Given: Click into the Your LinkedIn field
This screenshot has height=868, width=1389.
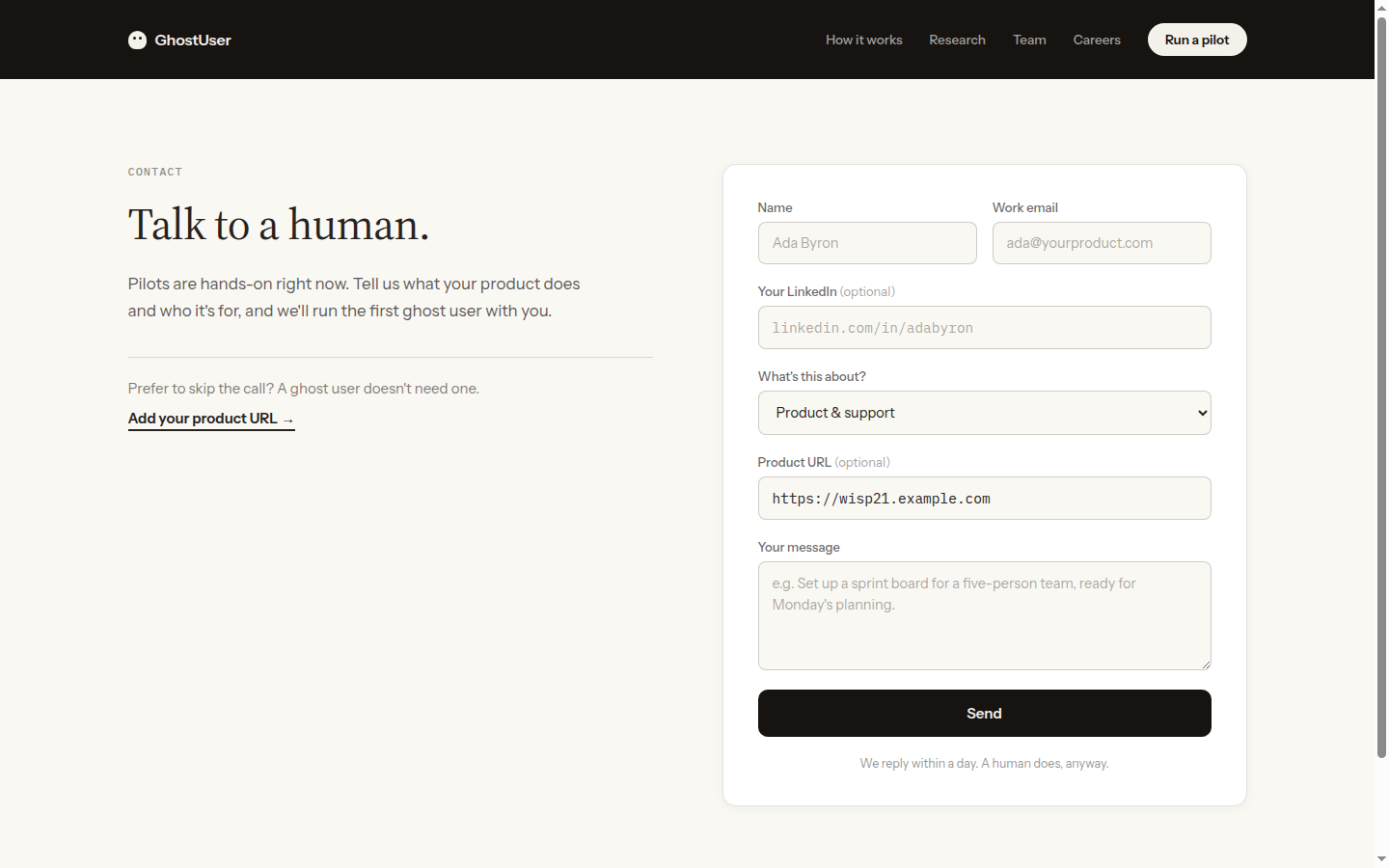Looking at the screenshot, I should click(984, 328).
